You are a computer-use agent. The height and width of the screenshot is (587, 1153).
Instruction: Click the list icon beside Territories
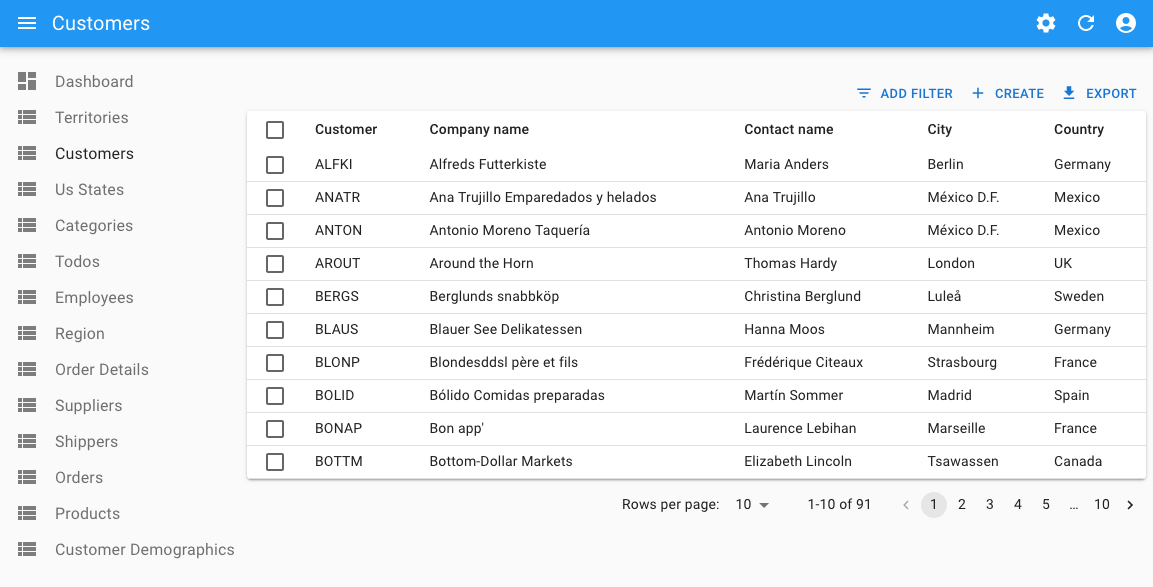point(27,118)
